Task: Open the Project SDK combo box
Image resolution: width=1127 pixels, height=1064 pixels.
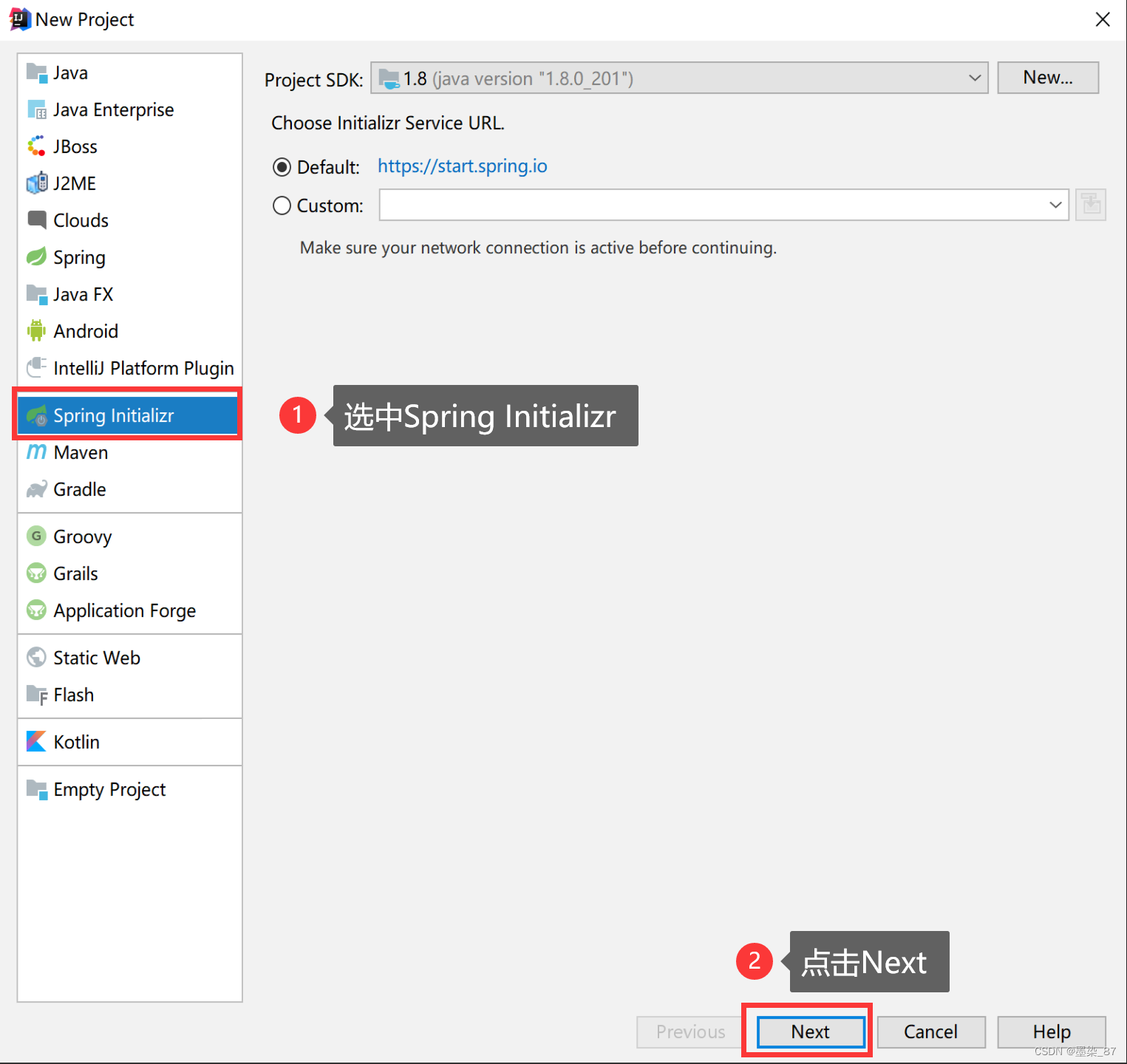Action: (679, 78)
